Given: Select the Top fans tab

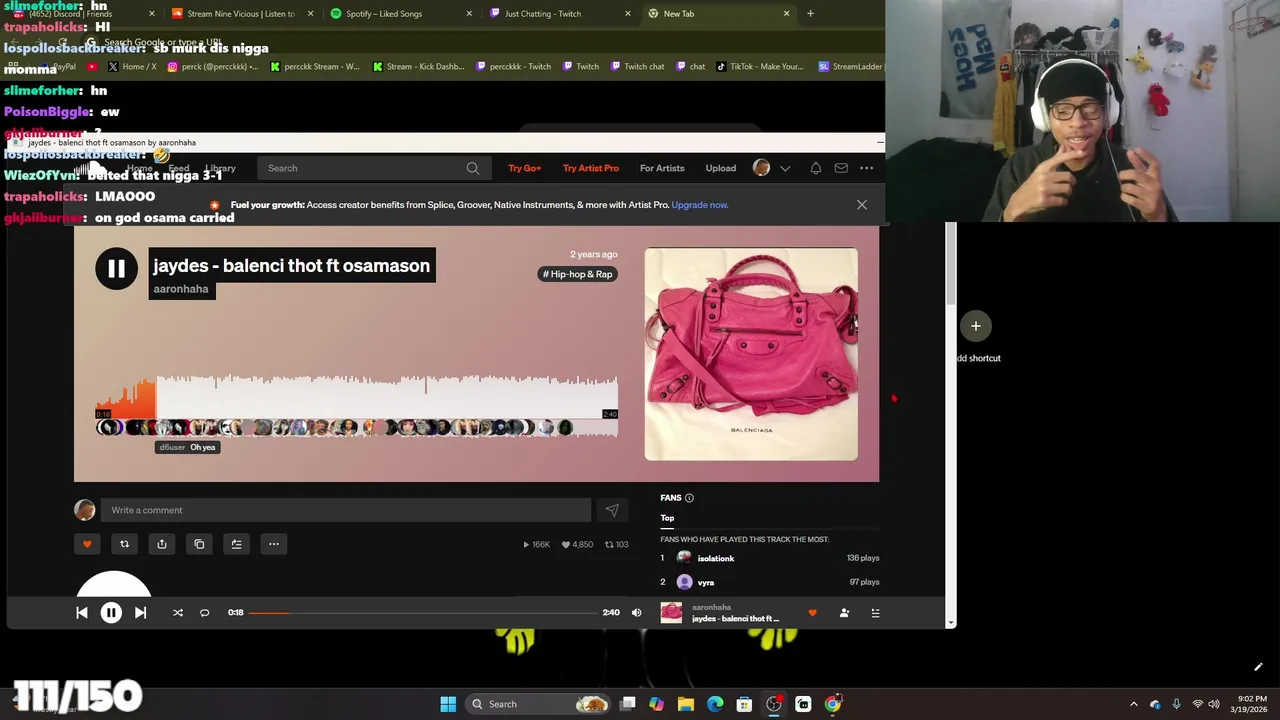Looking at the screenshot, I should (667, 518).
